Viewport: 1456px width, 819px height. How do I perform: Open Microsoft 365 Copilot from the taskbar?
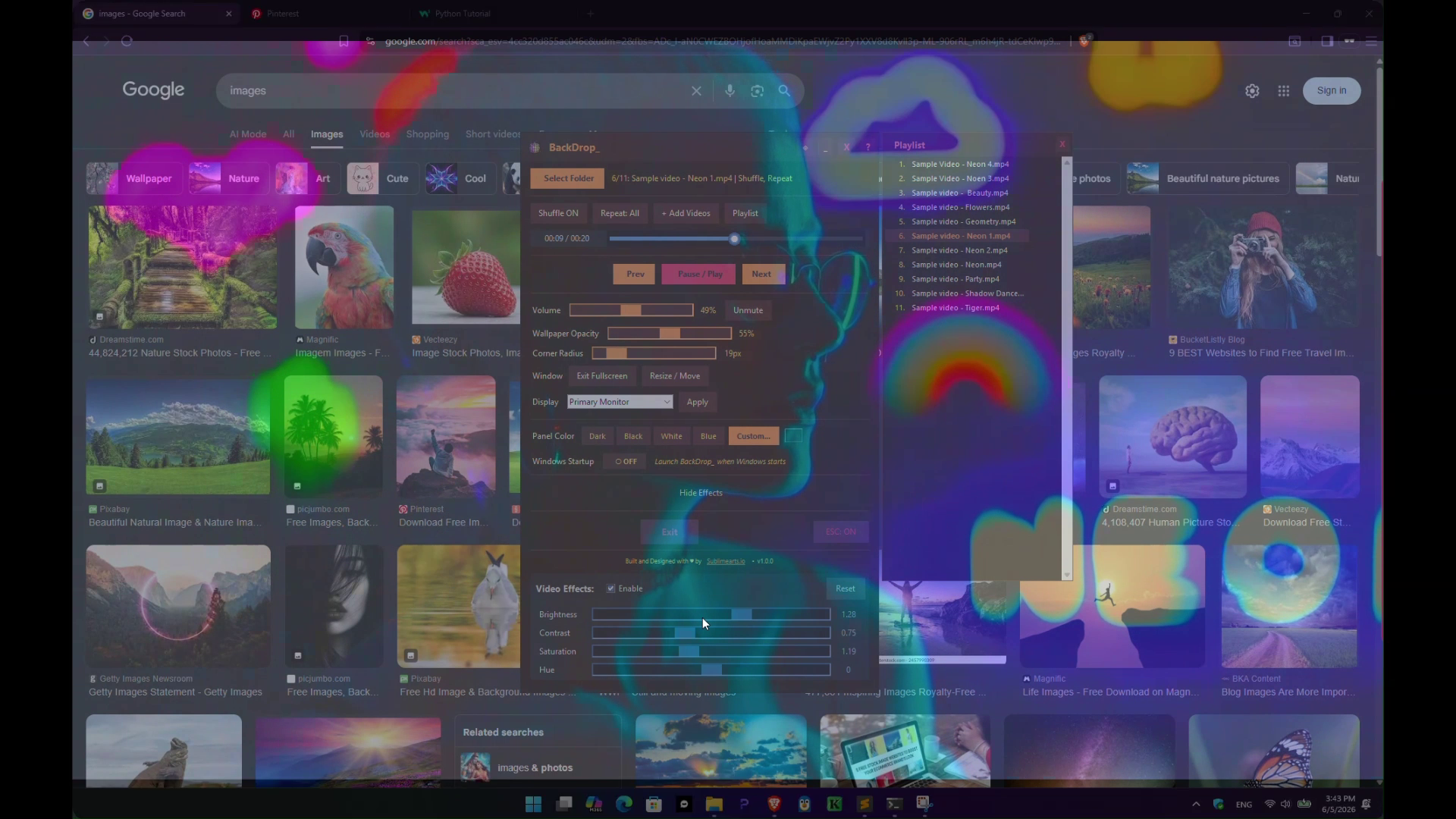(594, 804)
